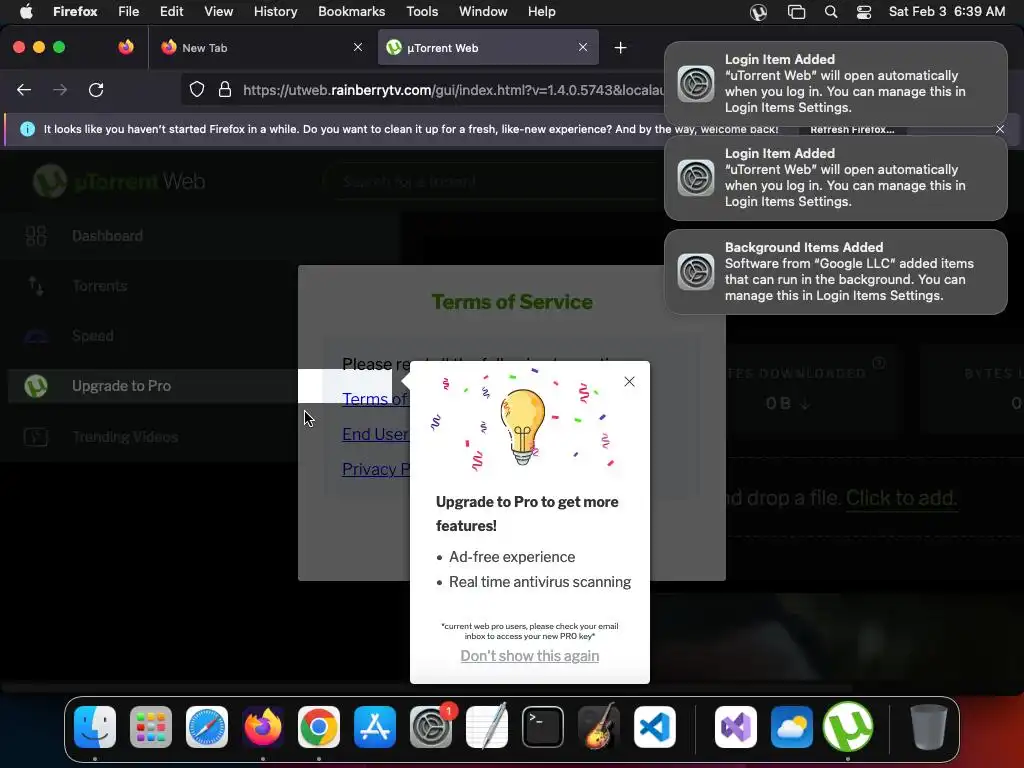Open the History menu
This screenshot has height=768, width=1024.
coord(275,12)
